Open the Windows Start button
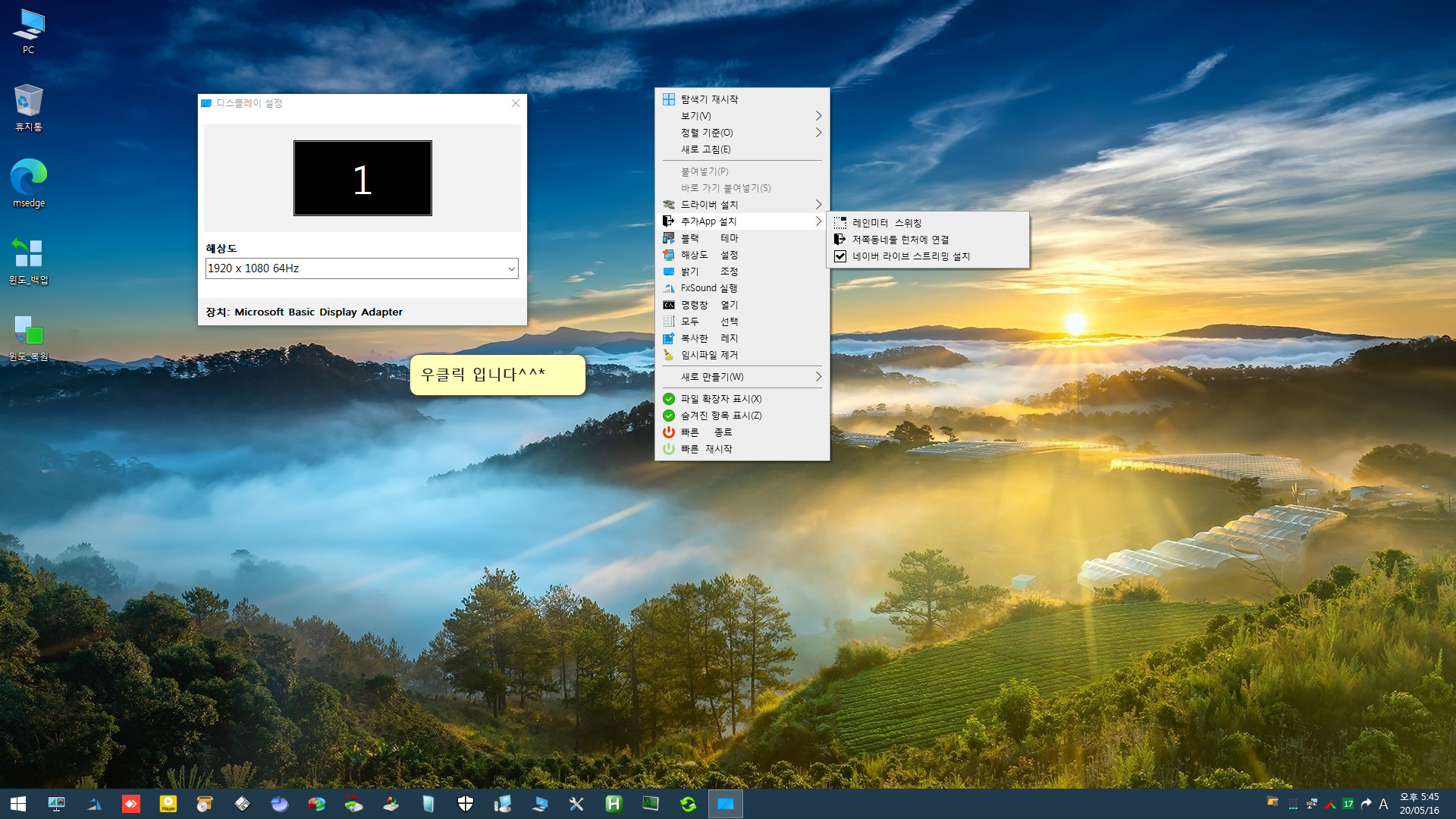The height and width of the screenshot is (819, 1456). pos(18,804)
